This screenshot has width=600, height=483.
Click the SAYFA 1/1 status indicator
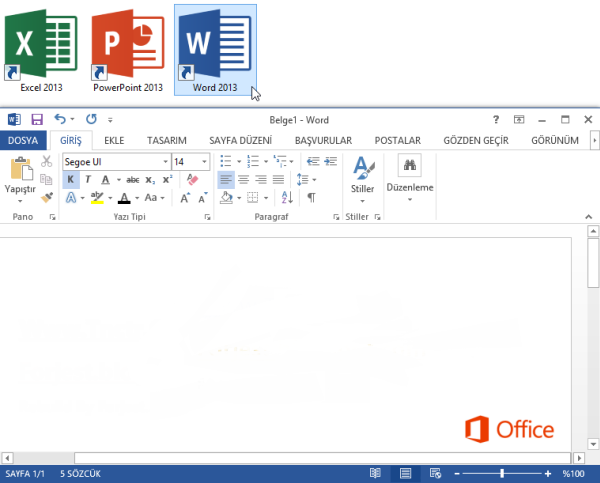[x=25, y=474]
